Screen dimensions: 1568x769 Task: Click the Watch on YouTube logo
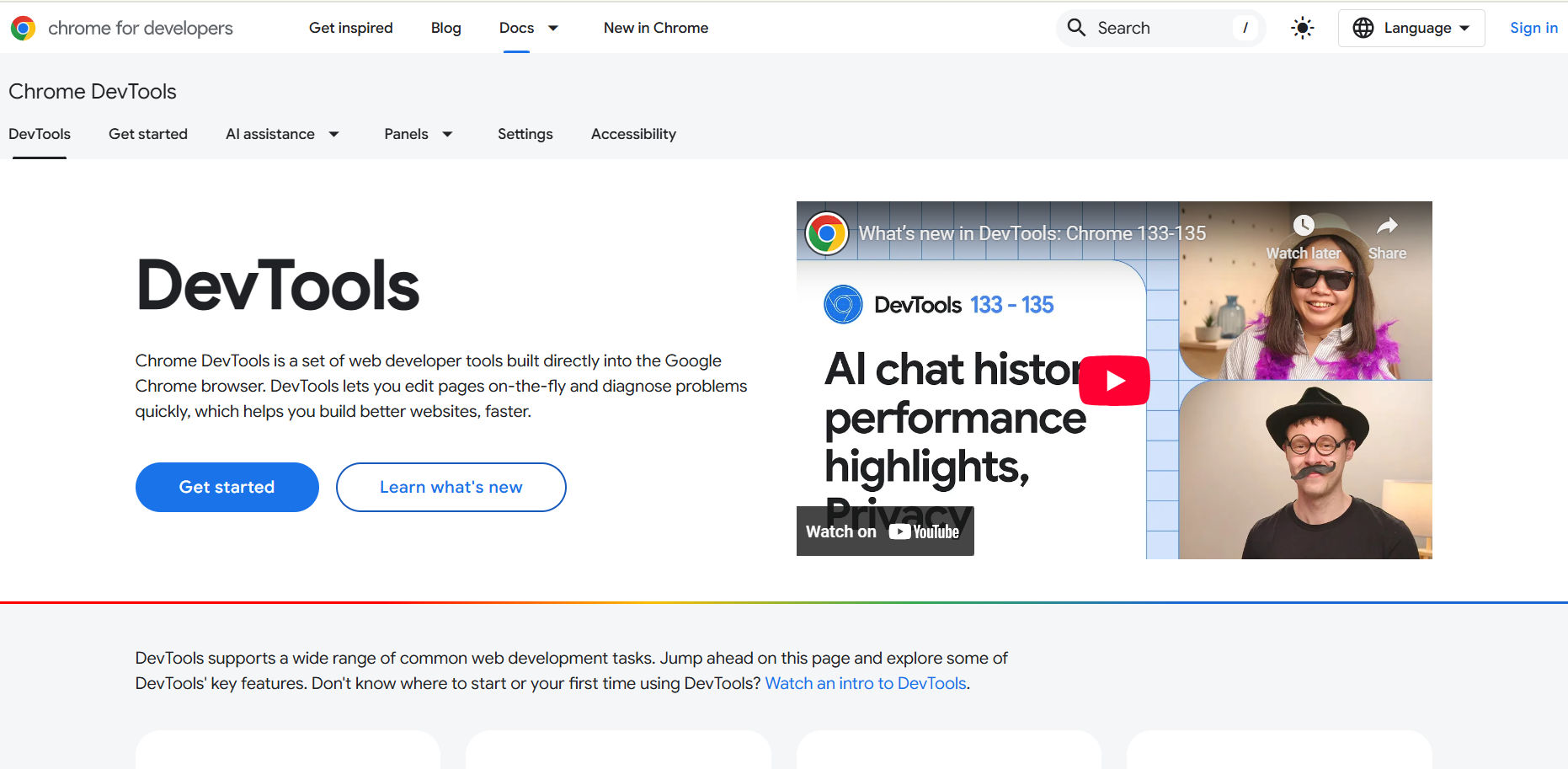click(x=885, y=531)
